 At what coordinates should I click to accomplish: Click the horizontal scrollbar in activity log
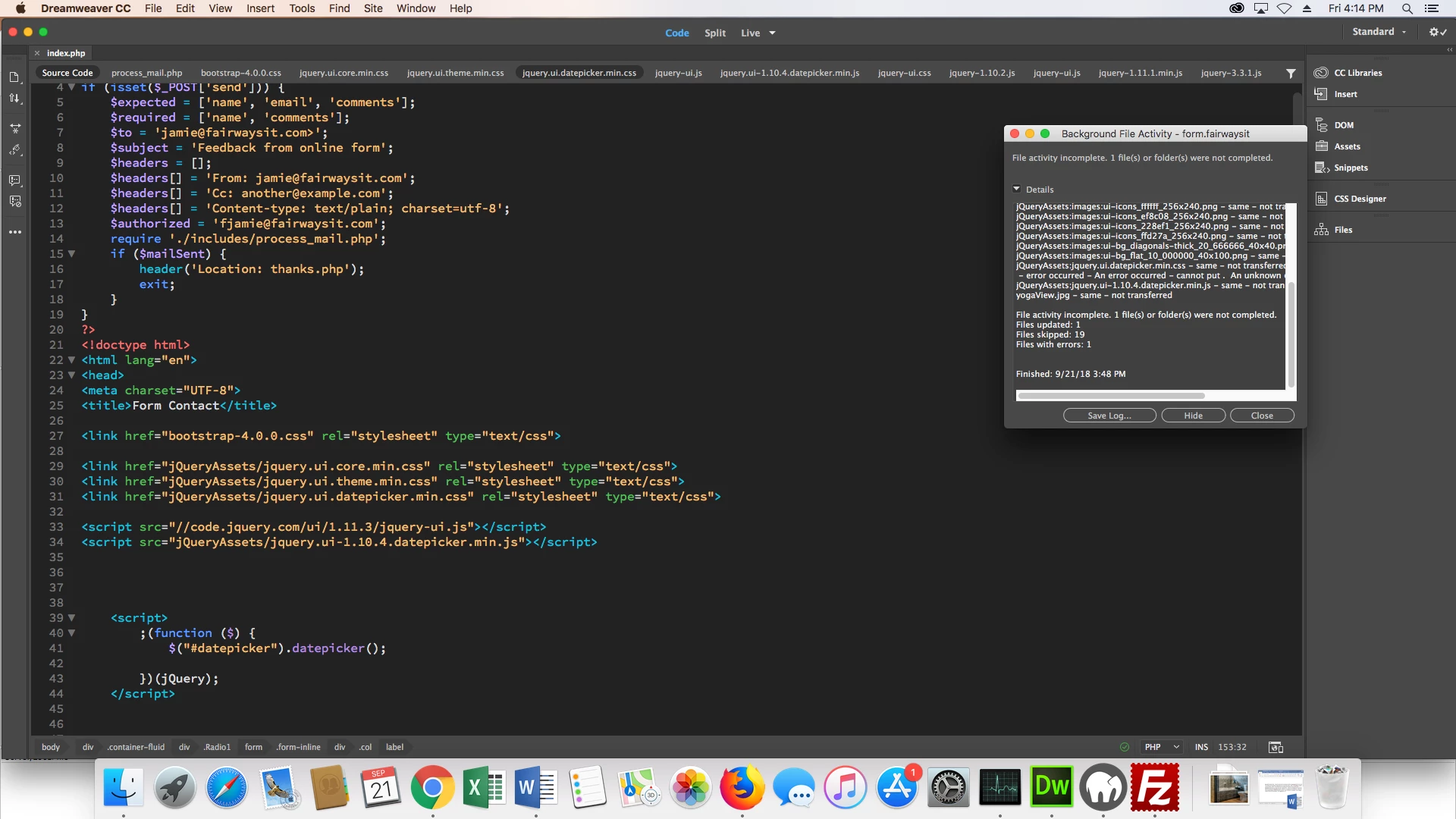coord(1111,396)
